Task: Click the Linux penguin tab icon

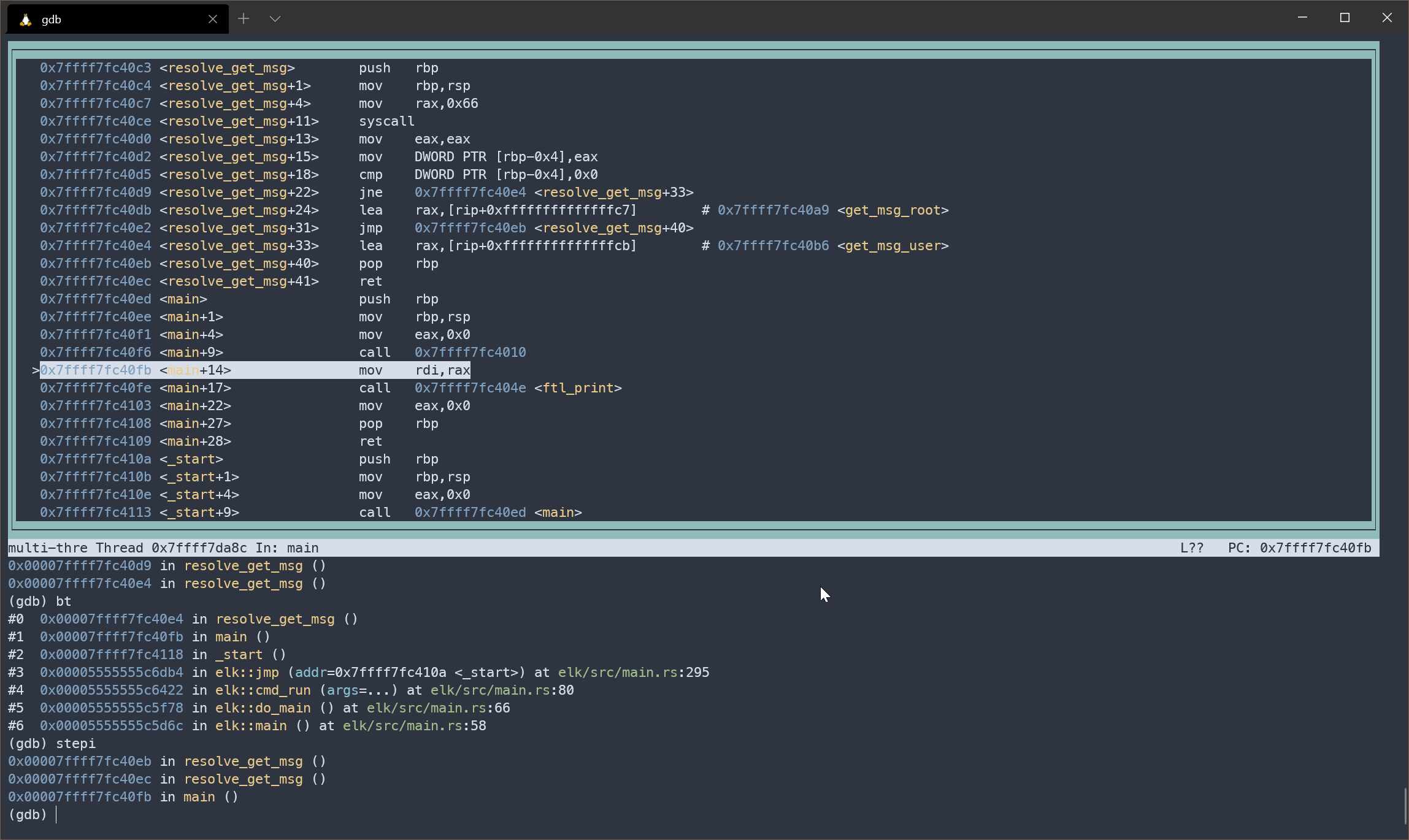Action: pos(25,20)
